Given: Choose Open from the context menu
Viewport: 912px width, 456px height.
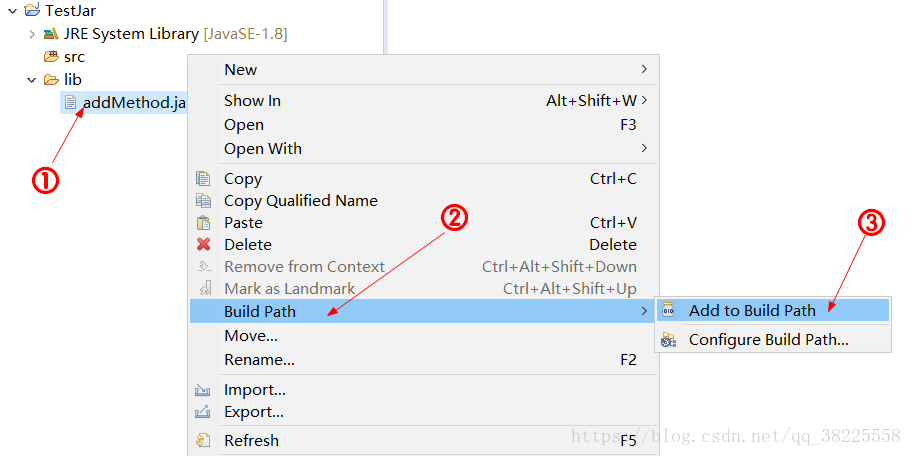Looking at the screenshot, I should pos(425,124).
